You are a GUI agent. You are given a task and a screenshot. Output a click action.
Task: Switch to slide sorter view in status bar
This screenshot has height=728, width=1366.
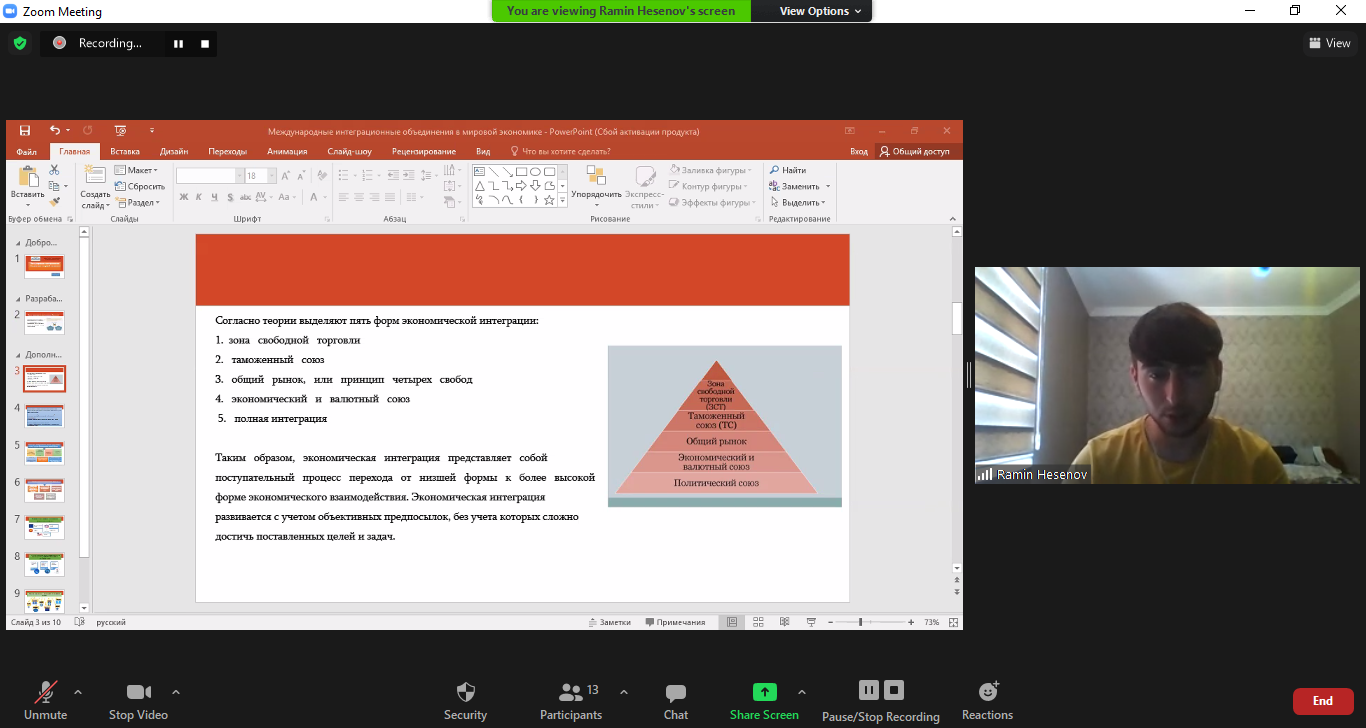click(x=758, y=622)
